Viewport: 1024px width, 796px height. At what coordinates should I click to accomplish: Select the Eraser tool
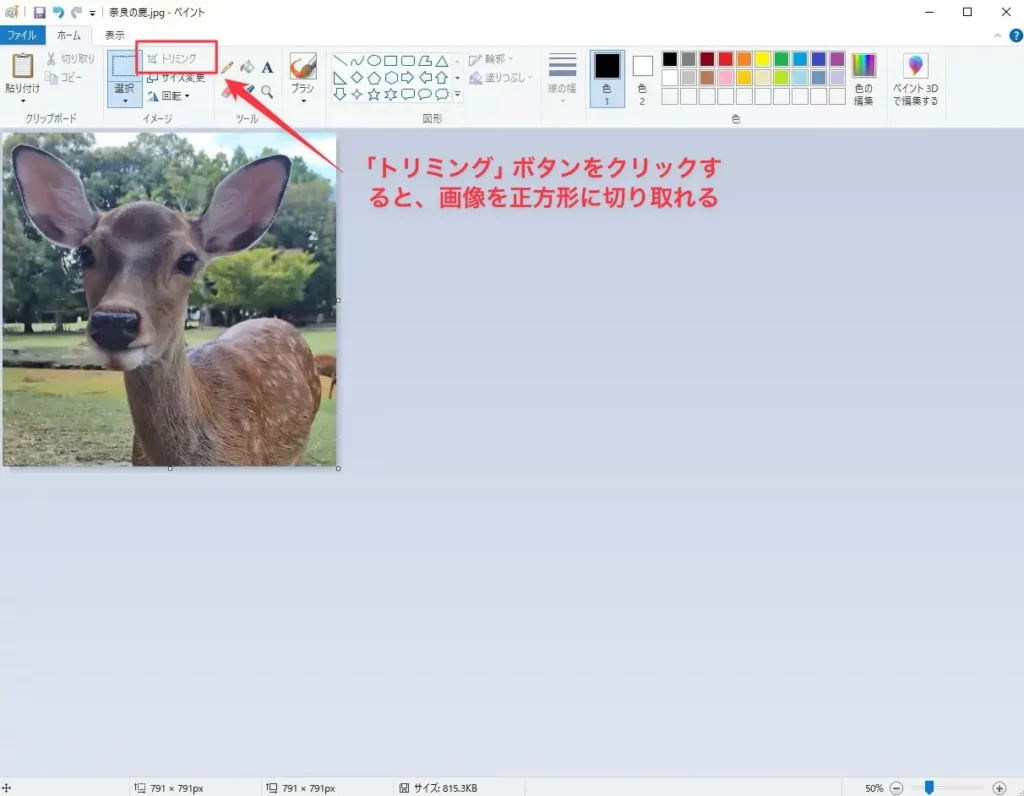[229, 89]
